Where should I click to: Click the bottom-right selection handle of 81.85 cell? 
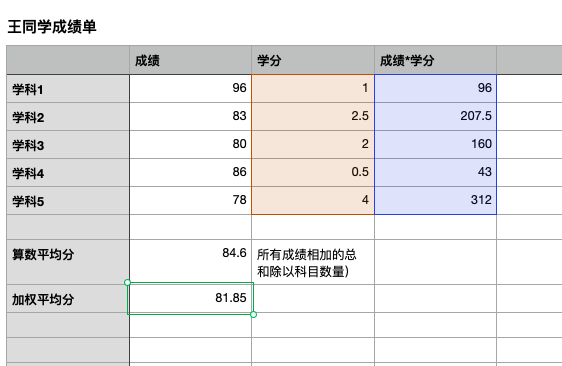tap(253, 314)
